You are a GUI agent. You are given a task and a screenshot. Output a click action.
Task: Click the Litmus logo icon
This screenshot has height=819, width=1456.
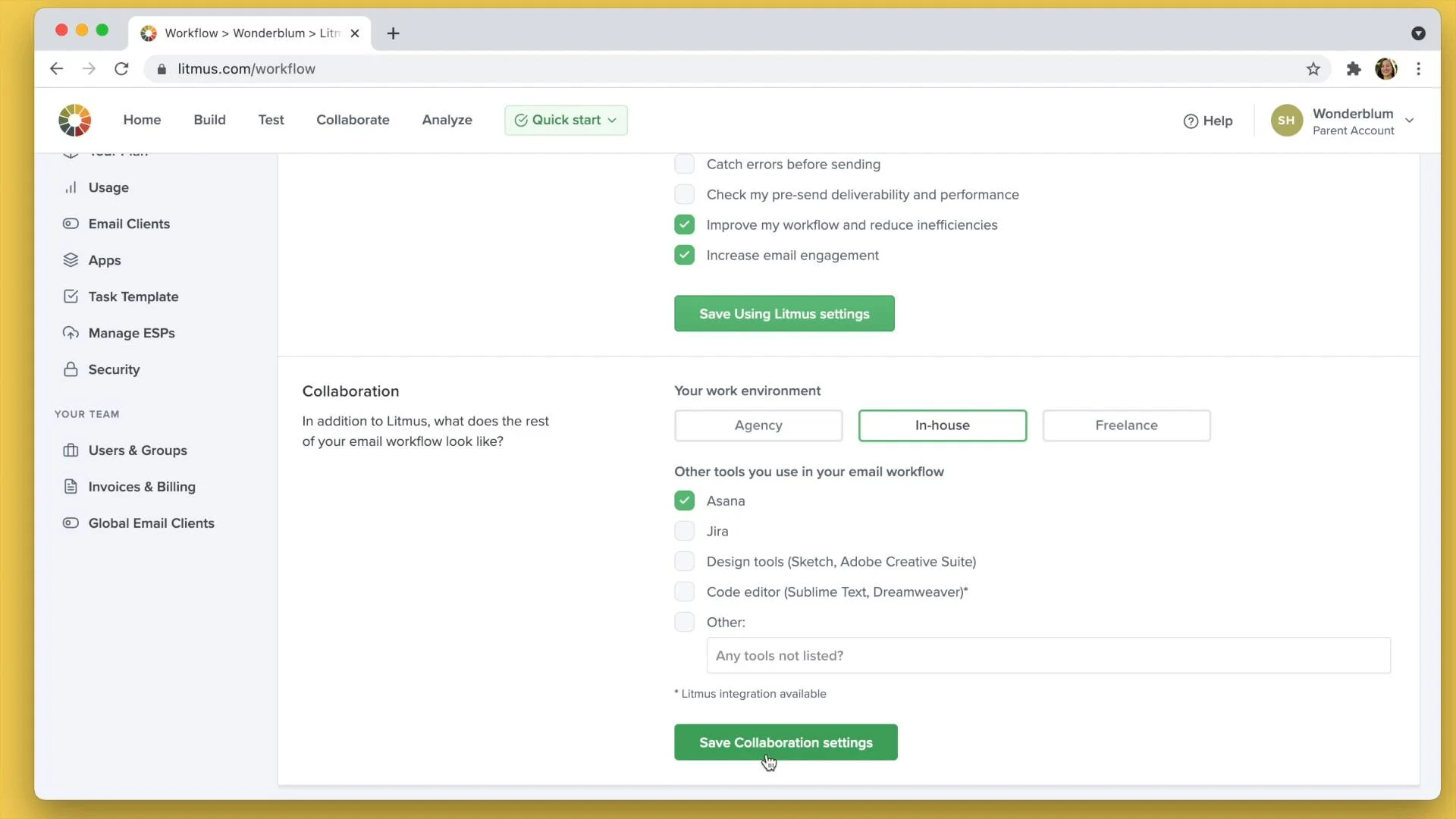click(74, 120)
